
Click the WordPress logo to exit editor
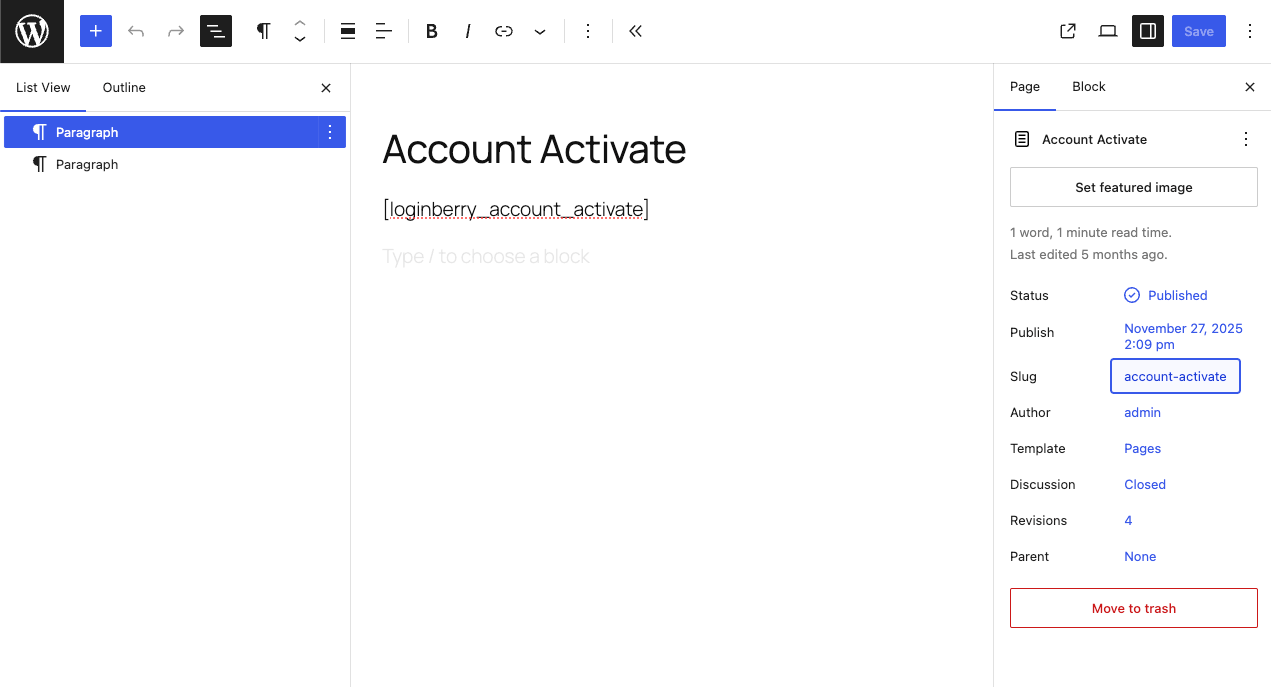[x=32, y=31]
